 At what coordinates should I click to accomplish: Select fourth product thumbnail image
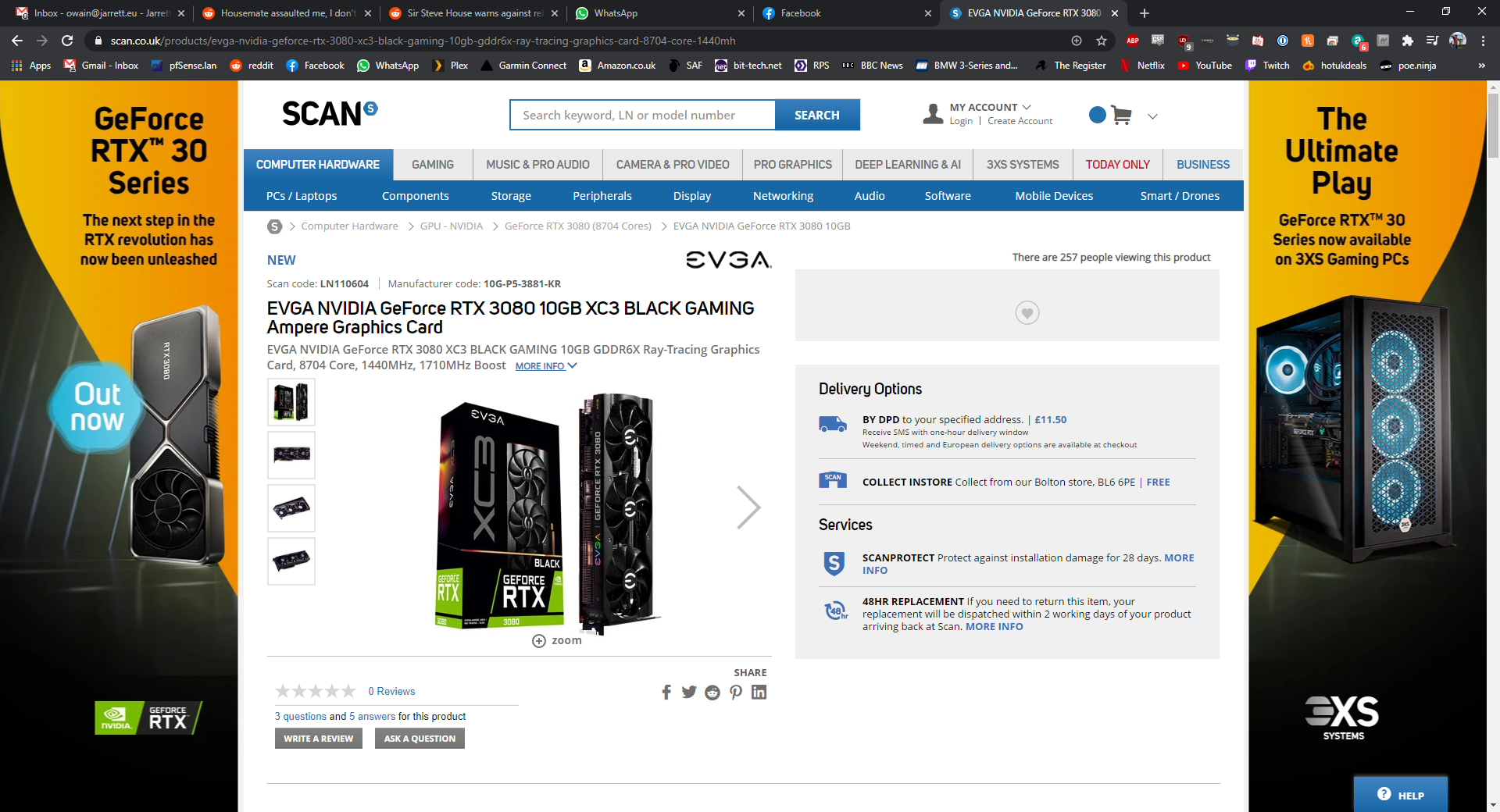point(291,561)
